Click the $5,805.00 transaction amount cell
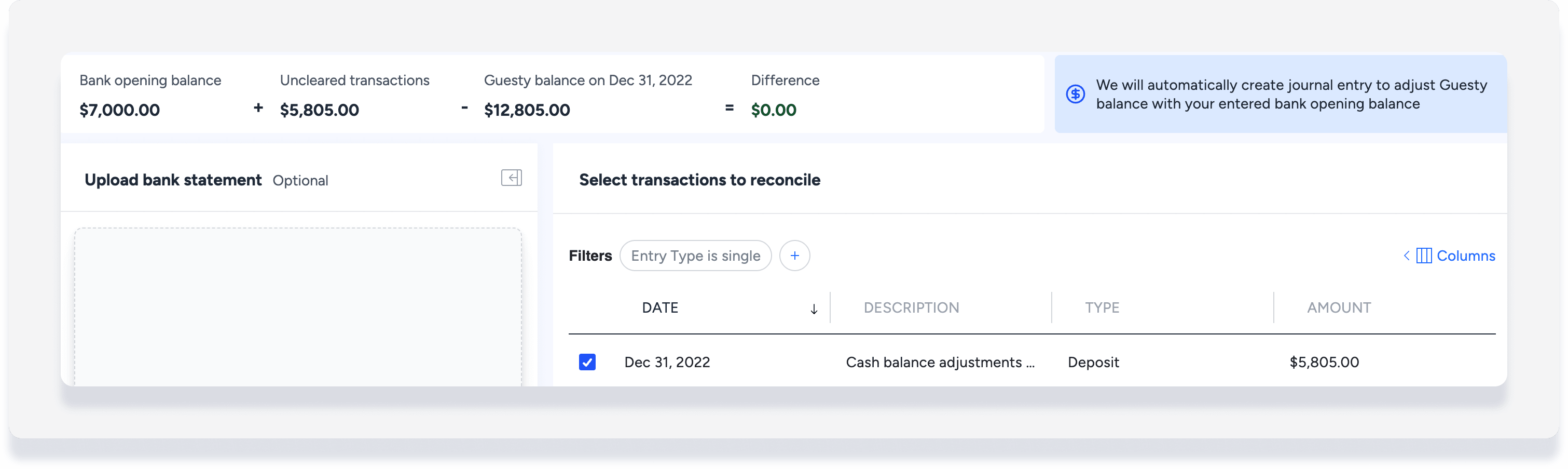 (1324, 363)
